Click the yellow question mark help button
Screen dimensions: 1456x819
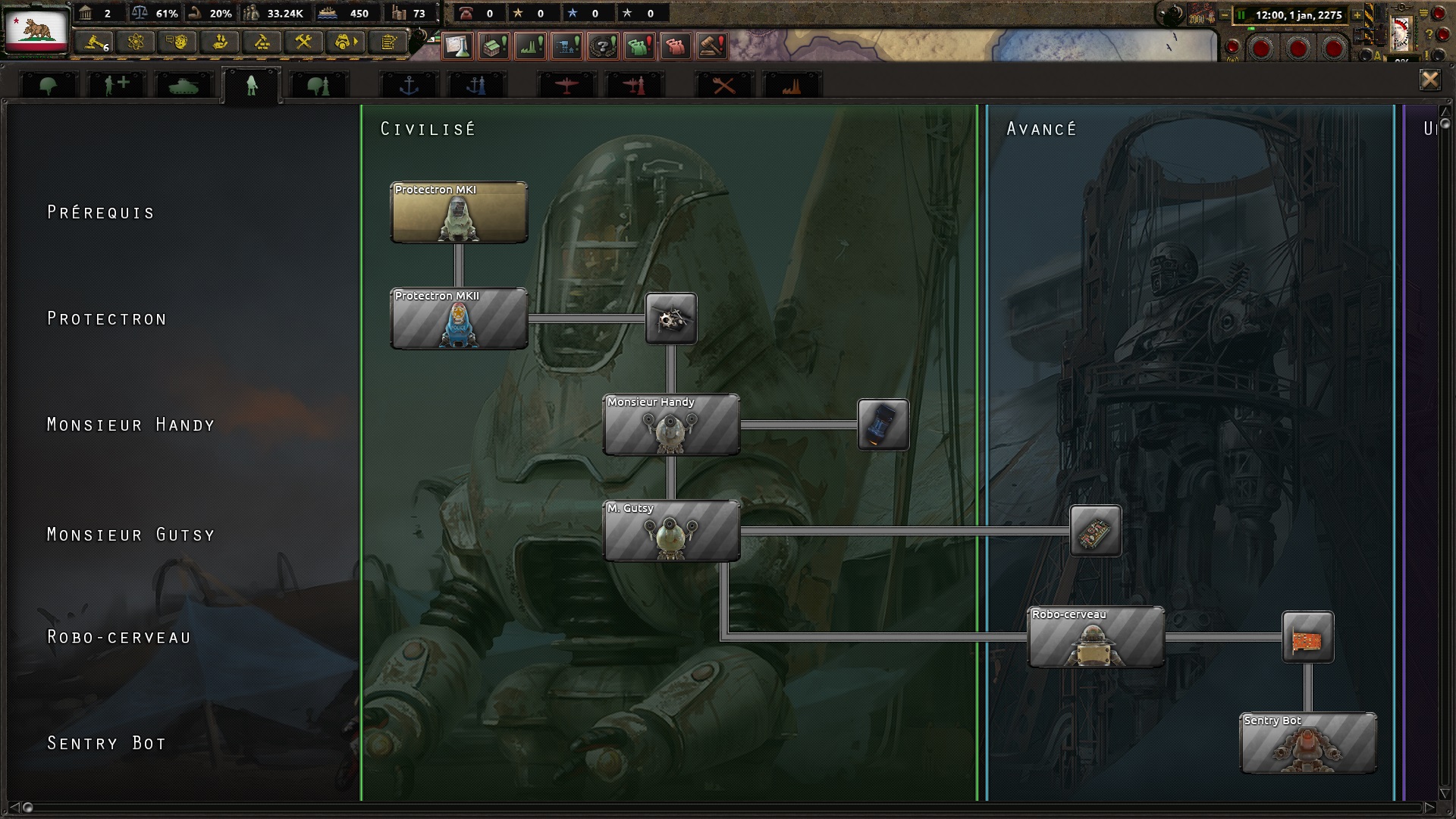click(1429, 34)
